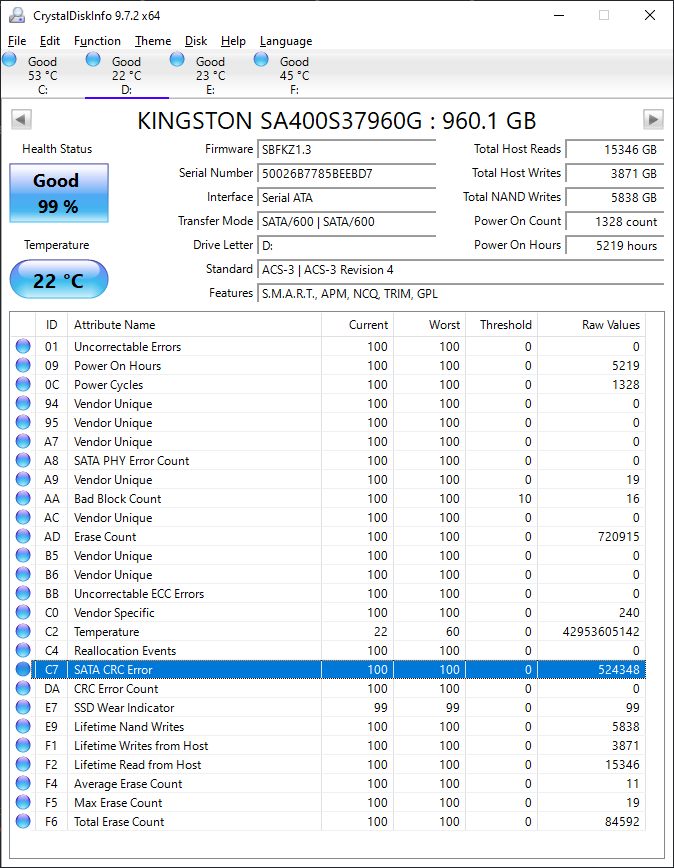Click status orb of Lifetime Nand Writes row
This screenshot has height=868, width=674.
click(x=23, y=726)
